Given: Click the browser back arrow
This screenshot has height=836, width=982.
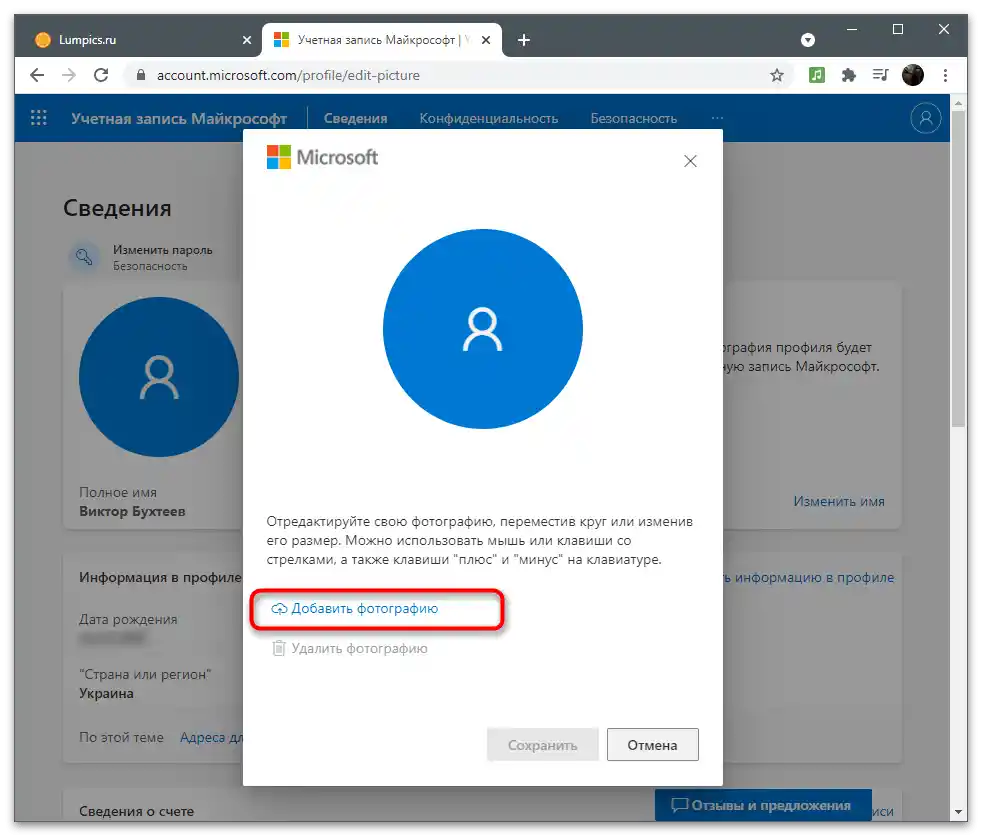Looking at the screenshot, I should coord(37,75).
